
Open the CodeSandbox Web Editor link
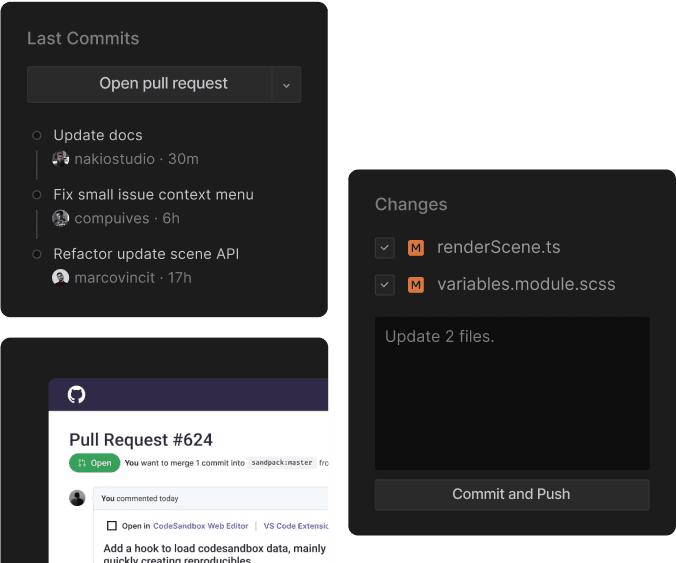coord(200,526)
